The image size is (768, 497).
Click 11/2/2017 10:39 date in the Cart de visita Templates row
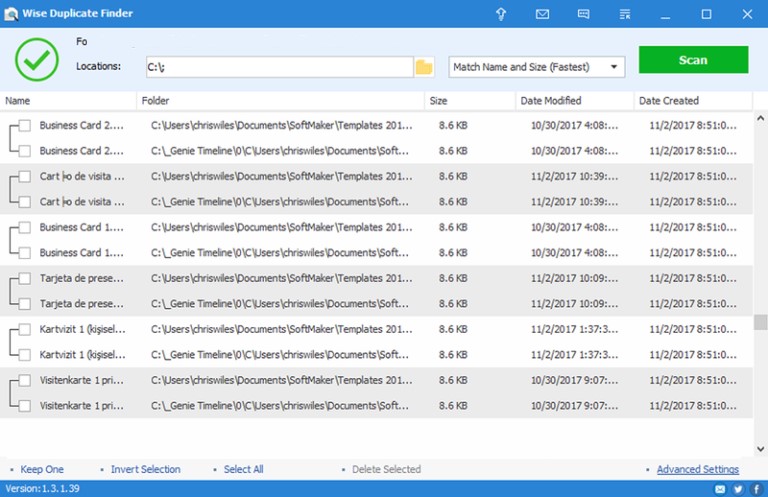click(575, 176)
